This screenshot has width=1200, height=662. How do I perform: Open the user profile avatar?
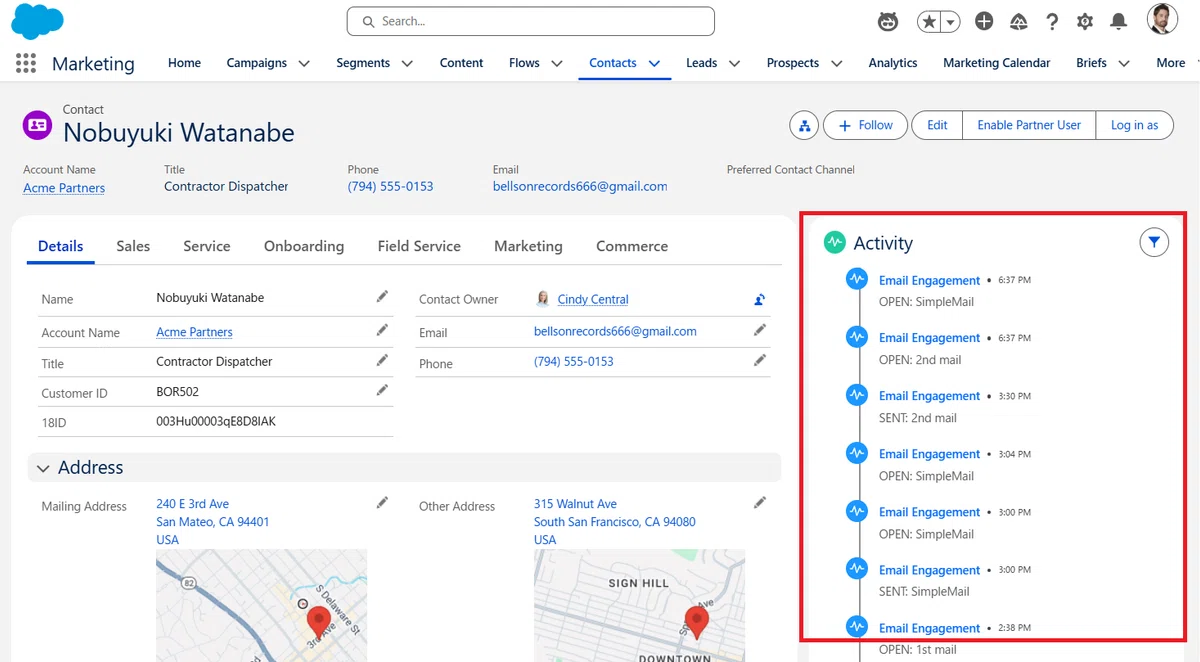(1162, 19)
